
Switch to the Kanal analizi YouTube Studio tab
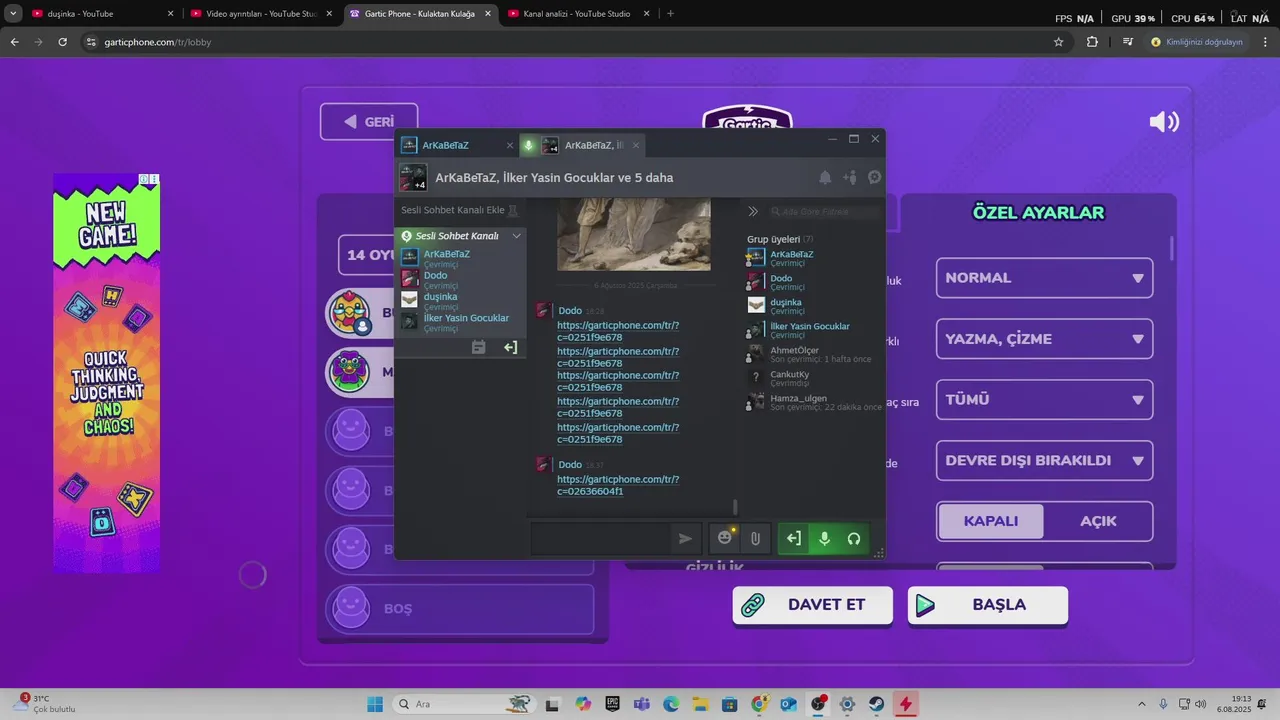click(579, 14)
